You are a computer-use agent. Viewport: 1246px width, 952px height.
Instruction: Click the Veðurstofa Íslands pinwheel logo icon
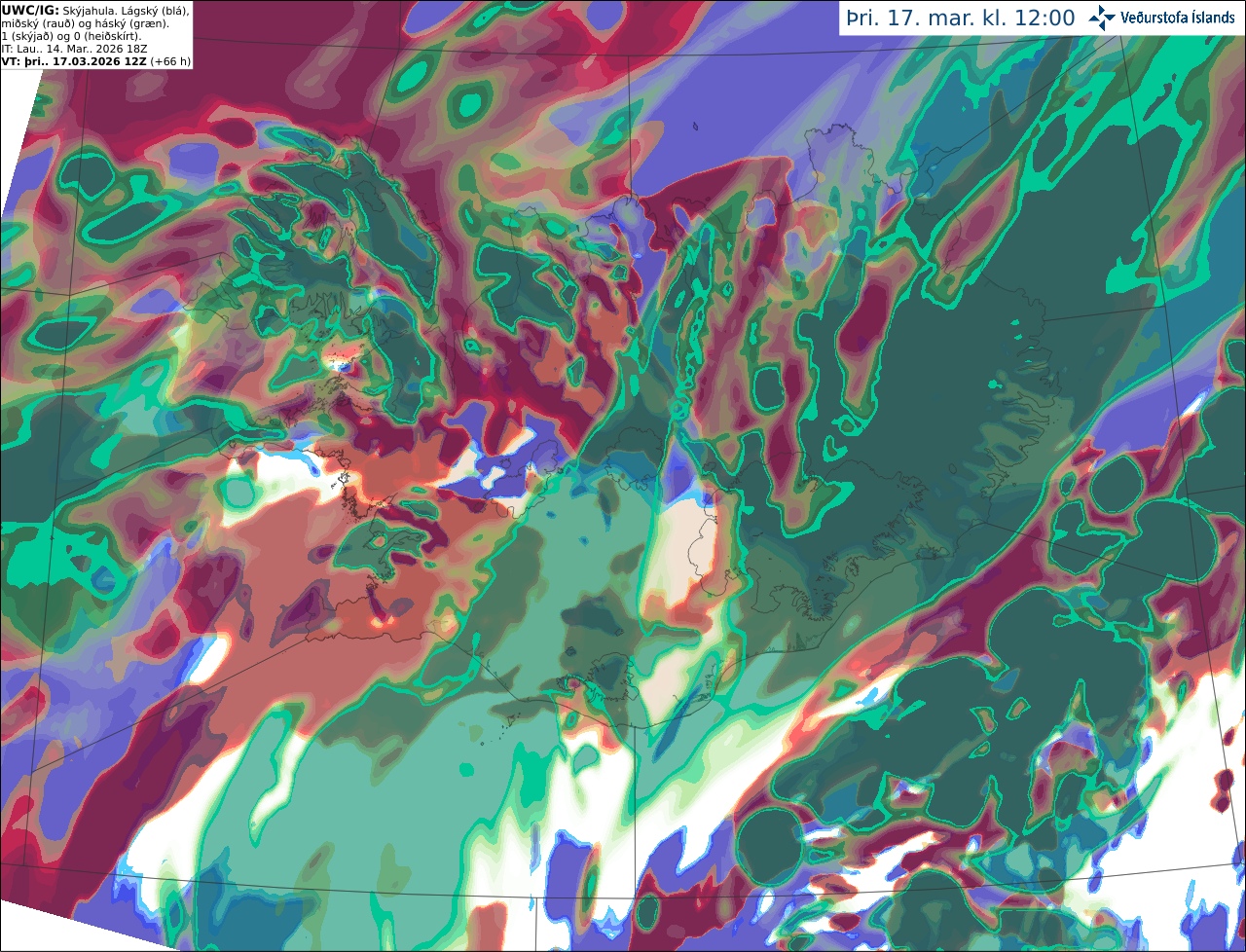coord(1102,18)
